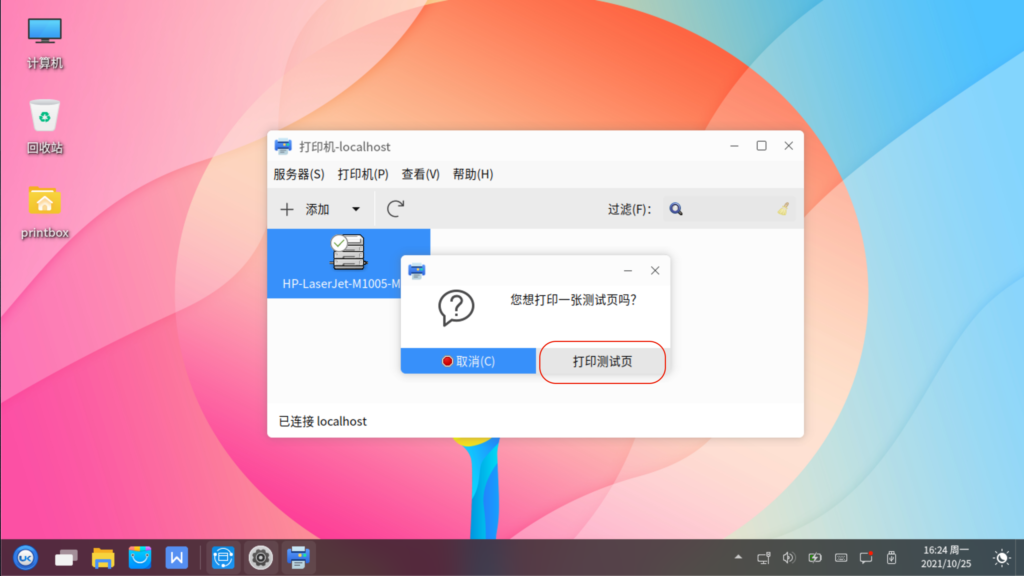Screen dimensions: 1024x576
Task: Maximize the 打印机-localhost window
Action: pyautogui.click(x=761, y=146)
